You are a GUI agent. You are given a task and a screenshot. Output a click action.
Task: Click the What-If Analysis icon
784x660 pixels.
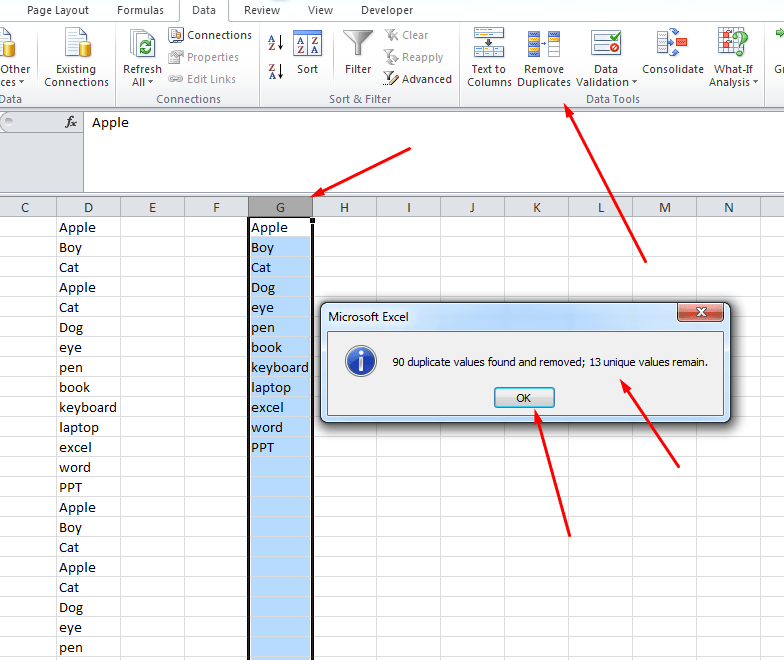click(732, 42)
